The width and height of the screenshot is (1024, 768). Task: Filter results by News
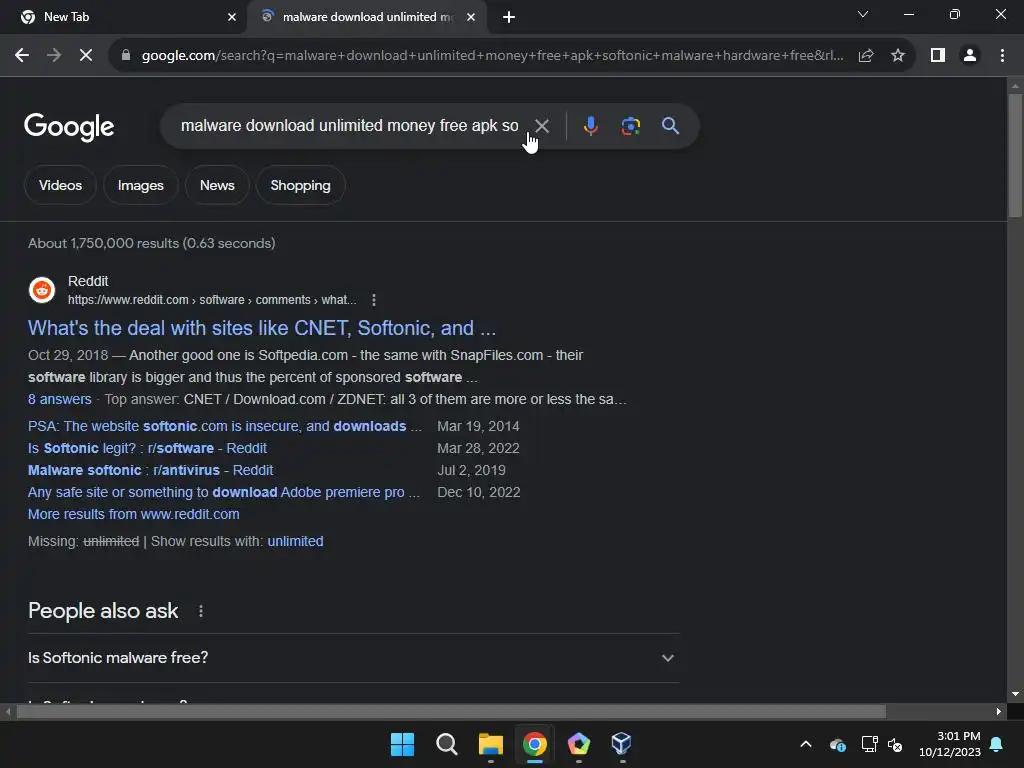[x=217, y=185]
